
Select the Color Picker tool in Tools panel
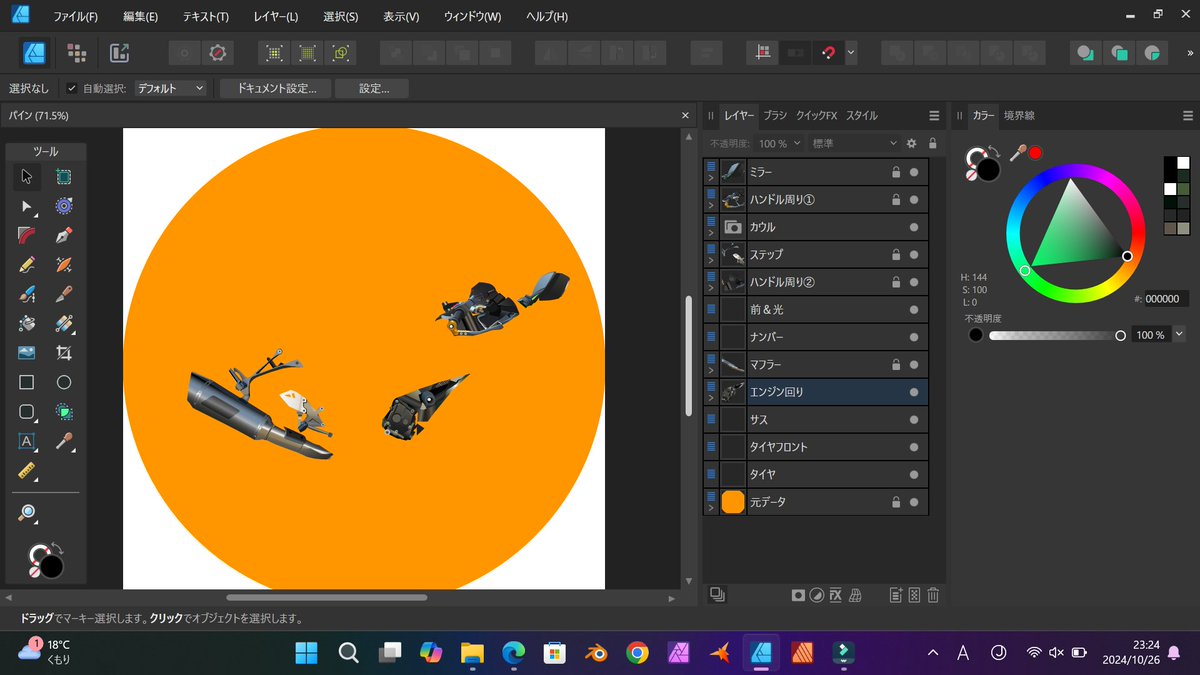point(64,441)
